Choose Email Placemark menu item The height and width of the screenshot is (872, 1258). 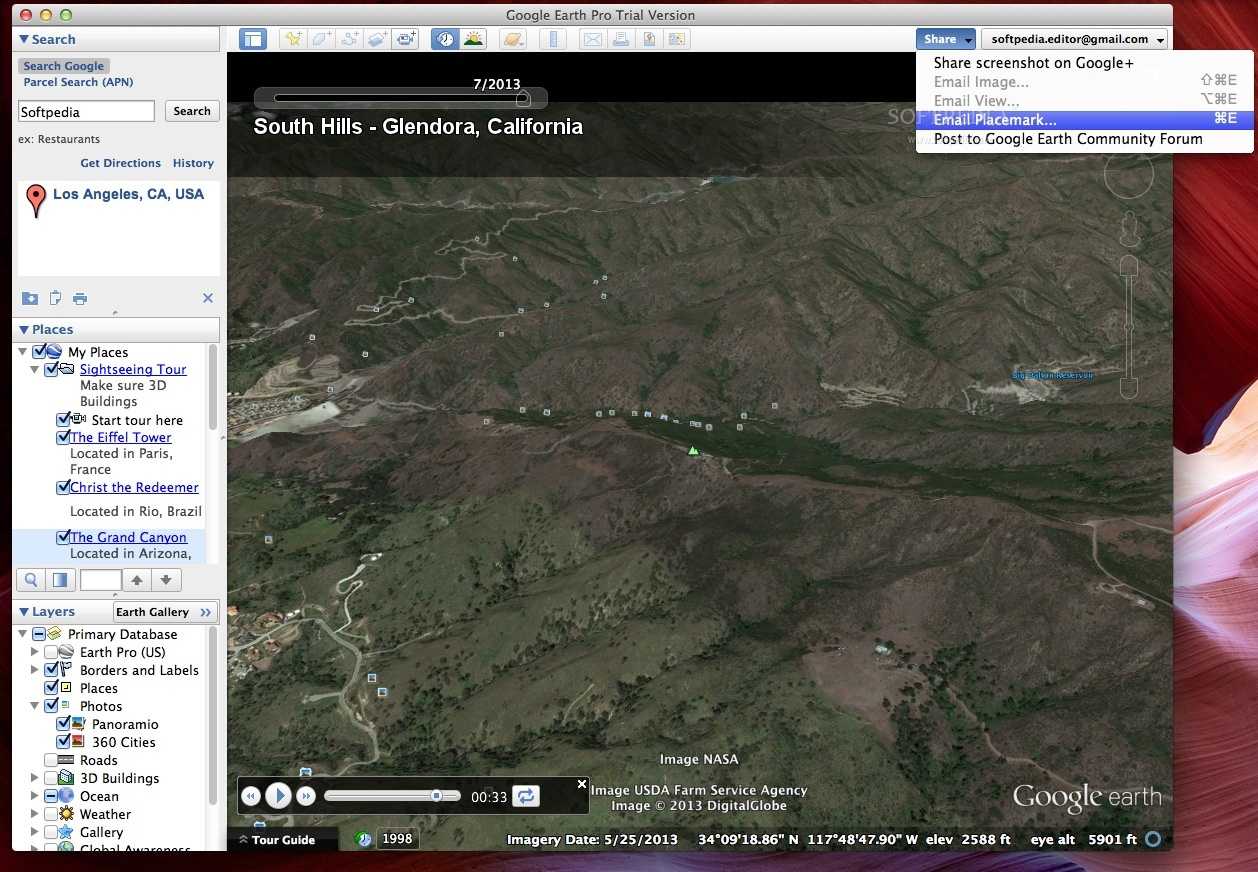[1084, 120]
